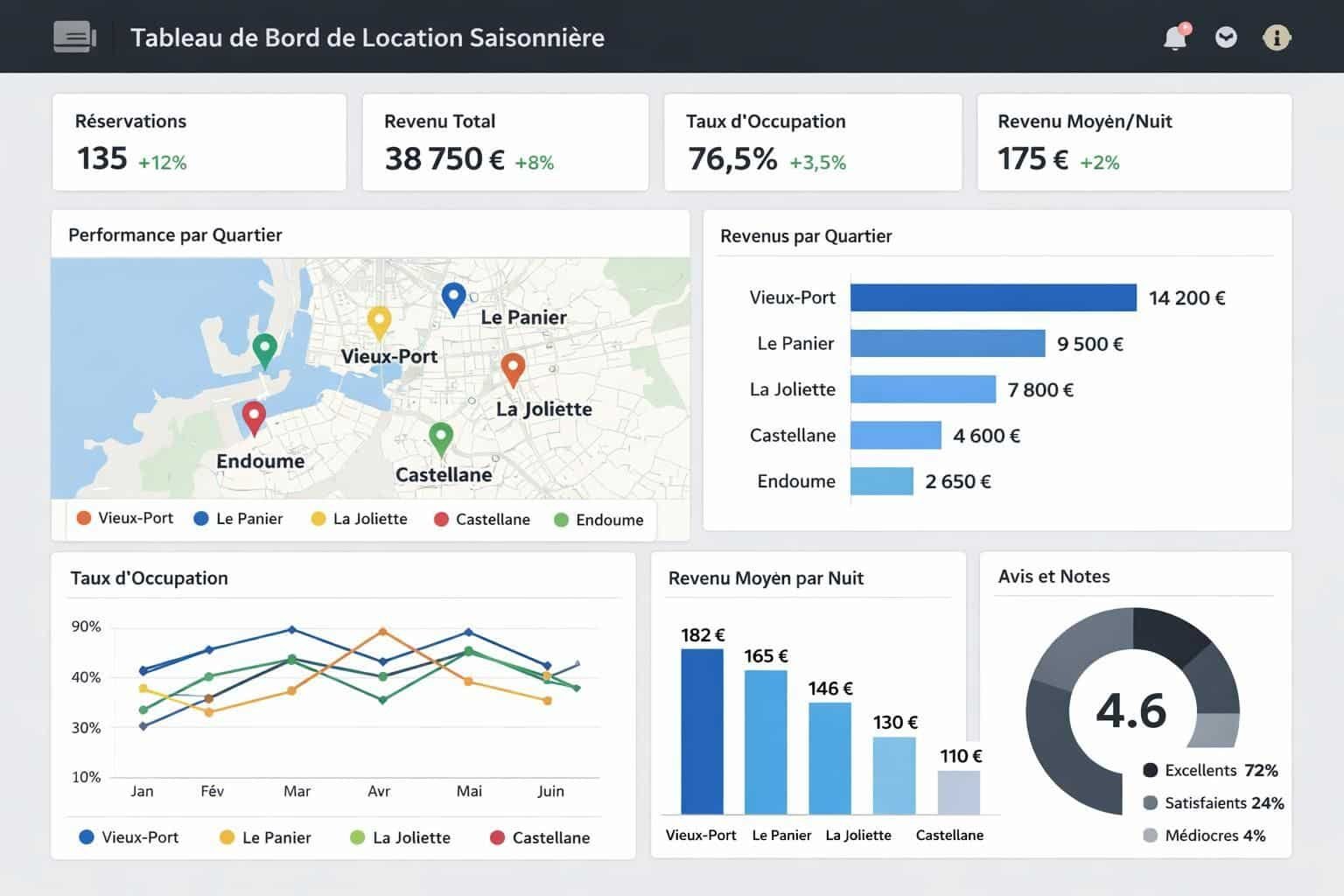Select the yellow map pin above Vieux-Port

click(x=378, y=321)
